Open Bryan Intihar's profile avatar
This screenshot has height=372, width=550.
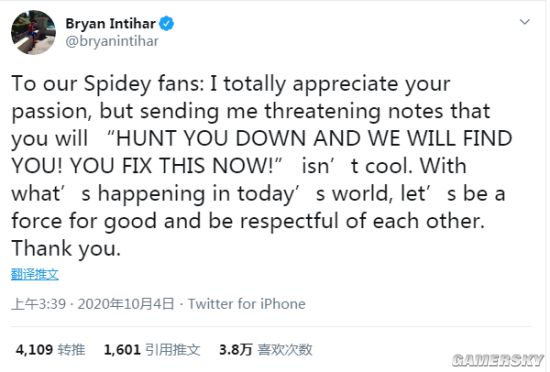coord(33,32)
